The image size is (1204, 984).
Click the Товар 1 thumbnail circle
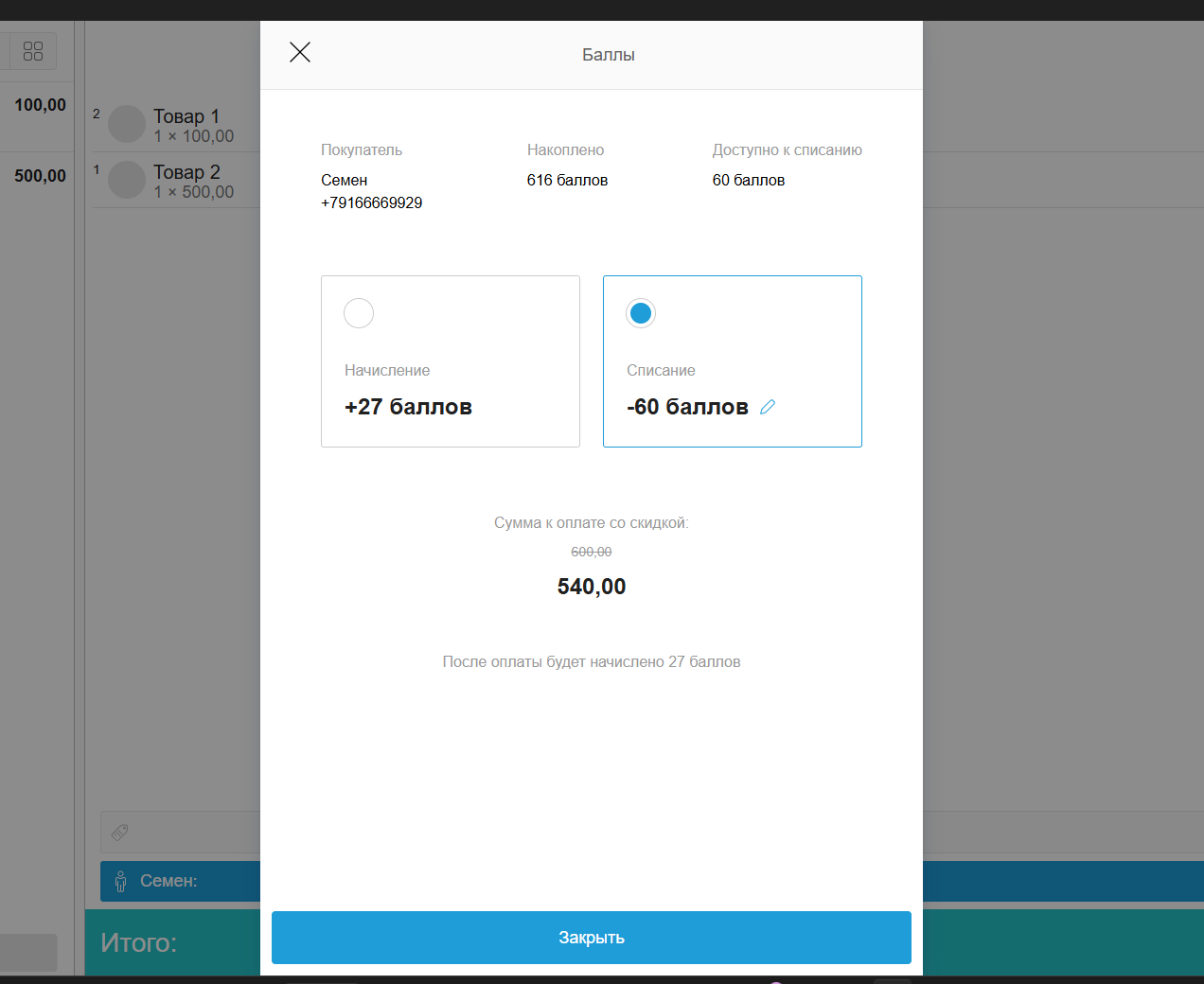[127, 124]
